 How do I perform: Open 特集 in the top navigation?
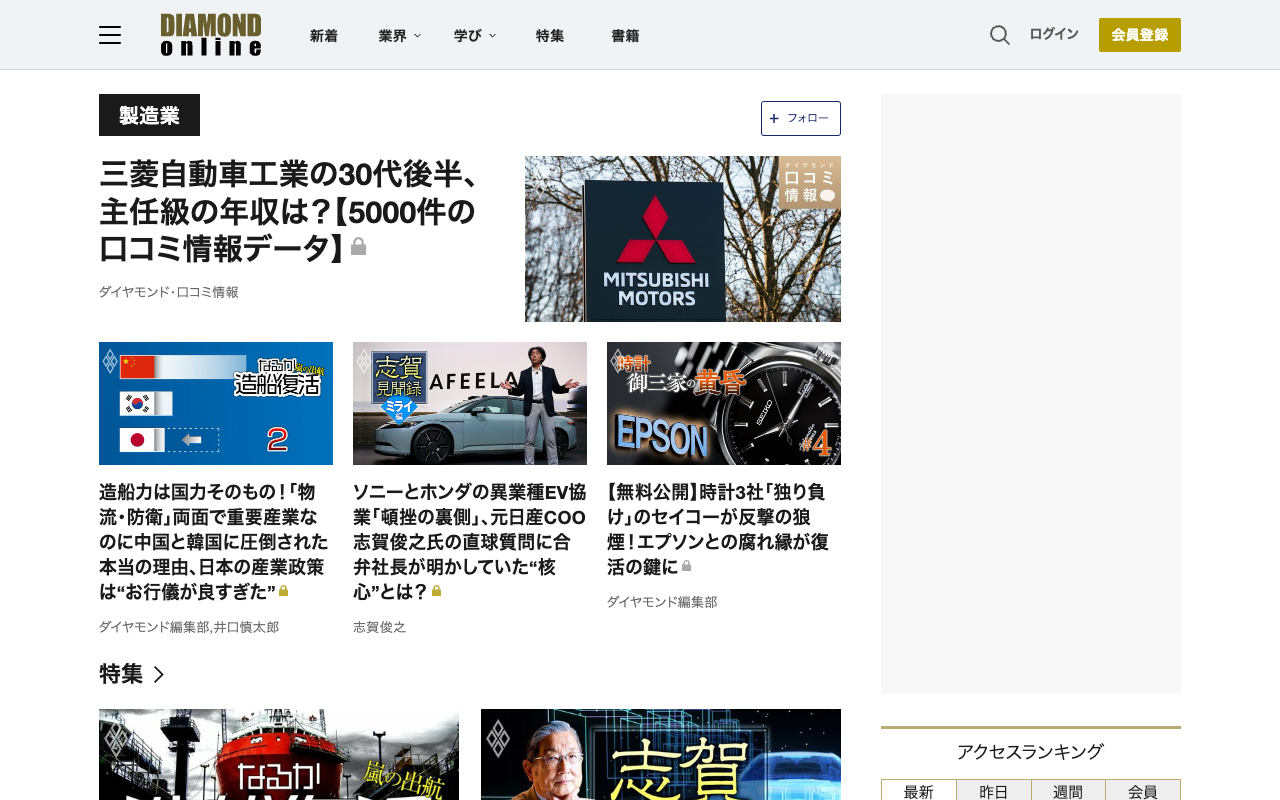[x=550, y=36]
